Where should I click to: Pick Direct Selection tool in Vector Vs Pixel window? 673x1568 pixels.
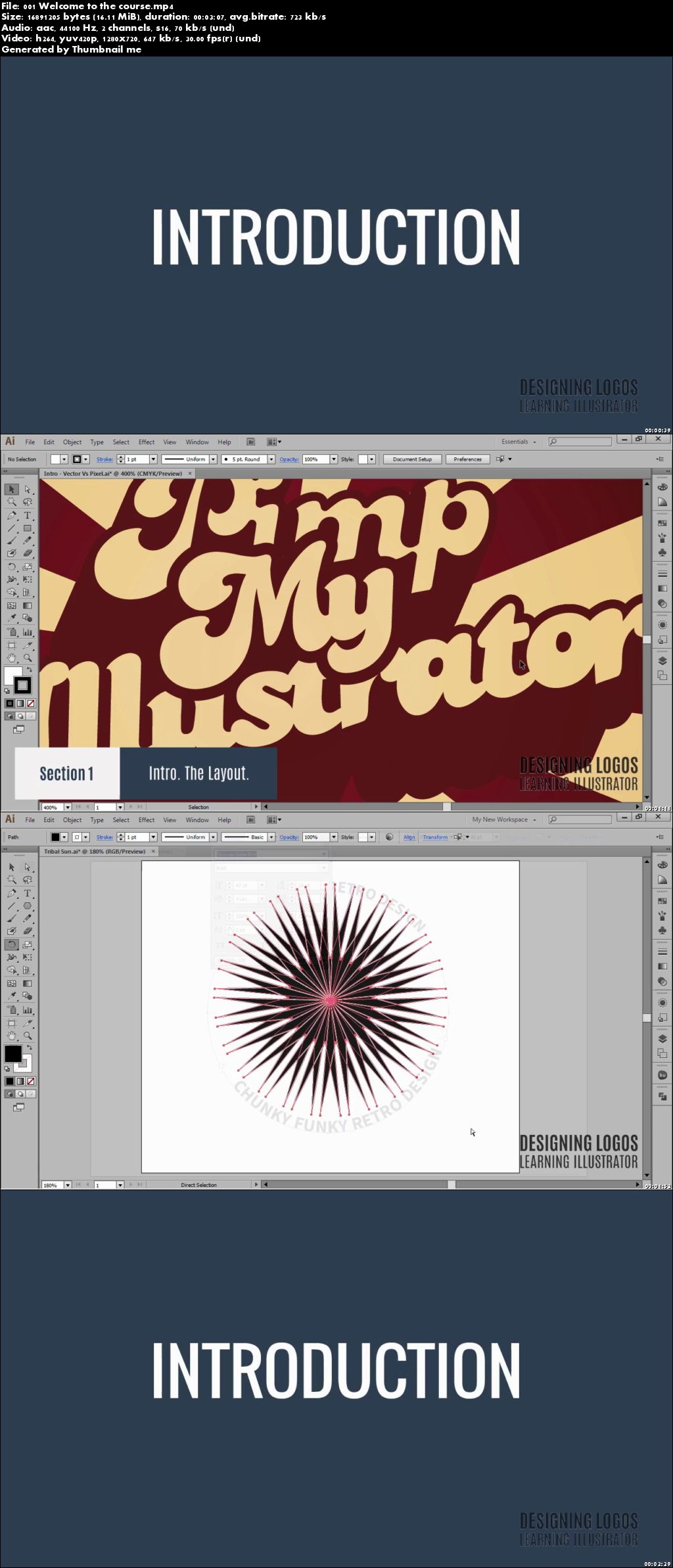tap(28, 489)
